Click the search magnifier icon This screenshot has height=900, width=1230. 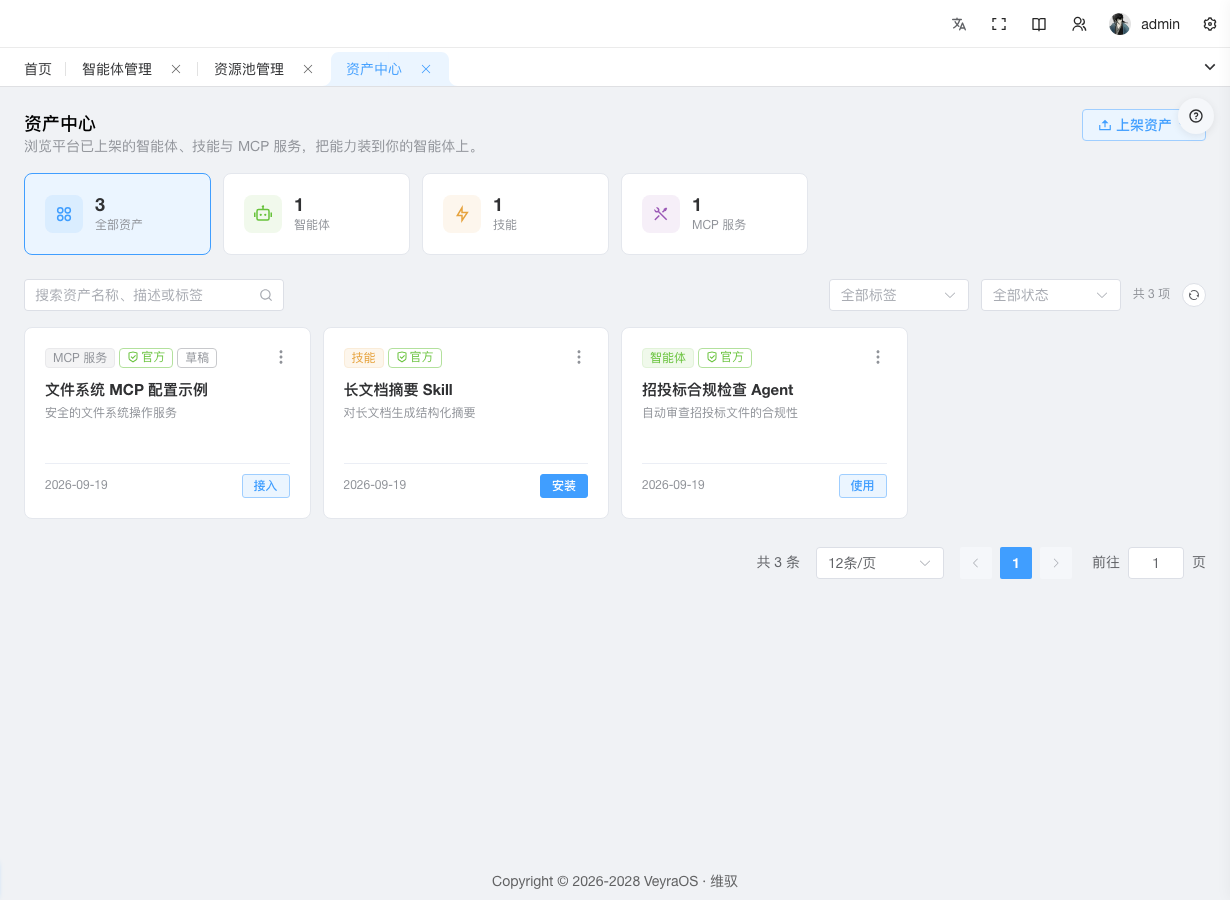(266, 295)
